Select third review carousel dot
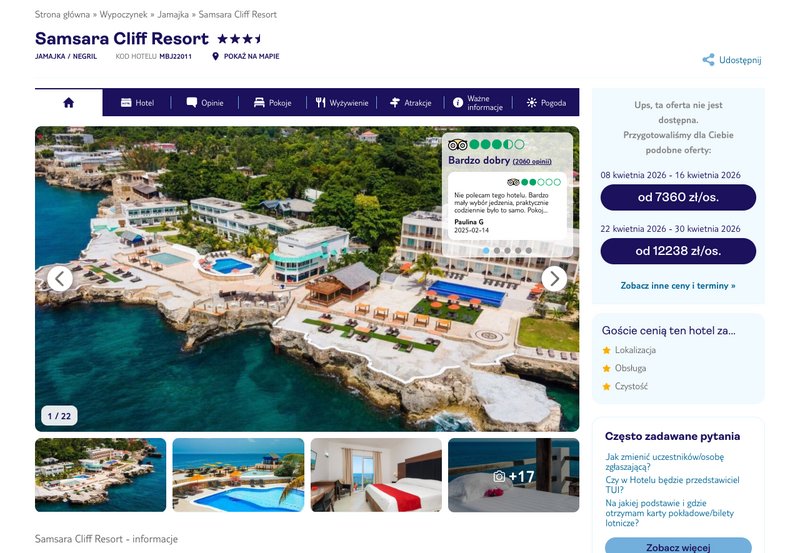This screenshot has width=800, height=553. coord(507,250)
